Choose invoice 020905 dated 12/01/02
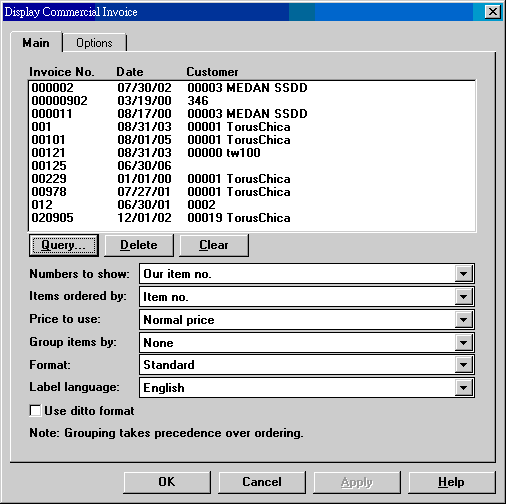Screen dimensions: 506x504 [x=252, y=218]
